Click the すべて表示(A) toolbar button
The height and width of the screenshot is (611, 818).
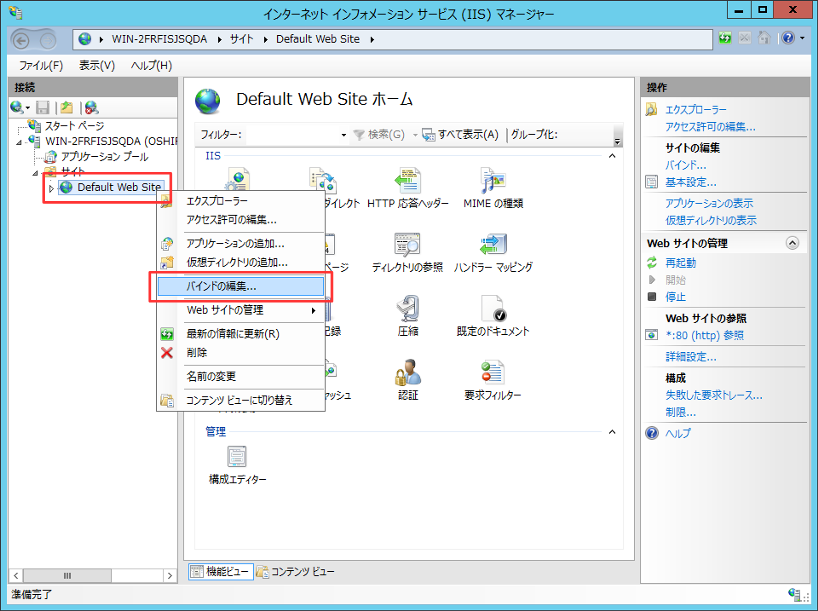[x=460, y=135]
